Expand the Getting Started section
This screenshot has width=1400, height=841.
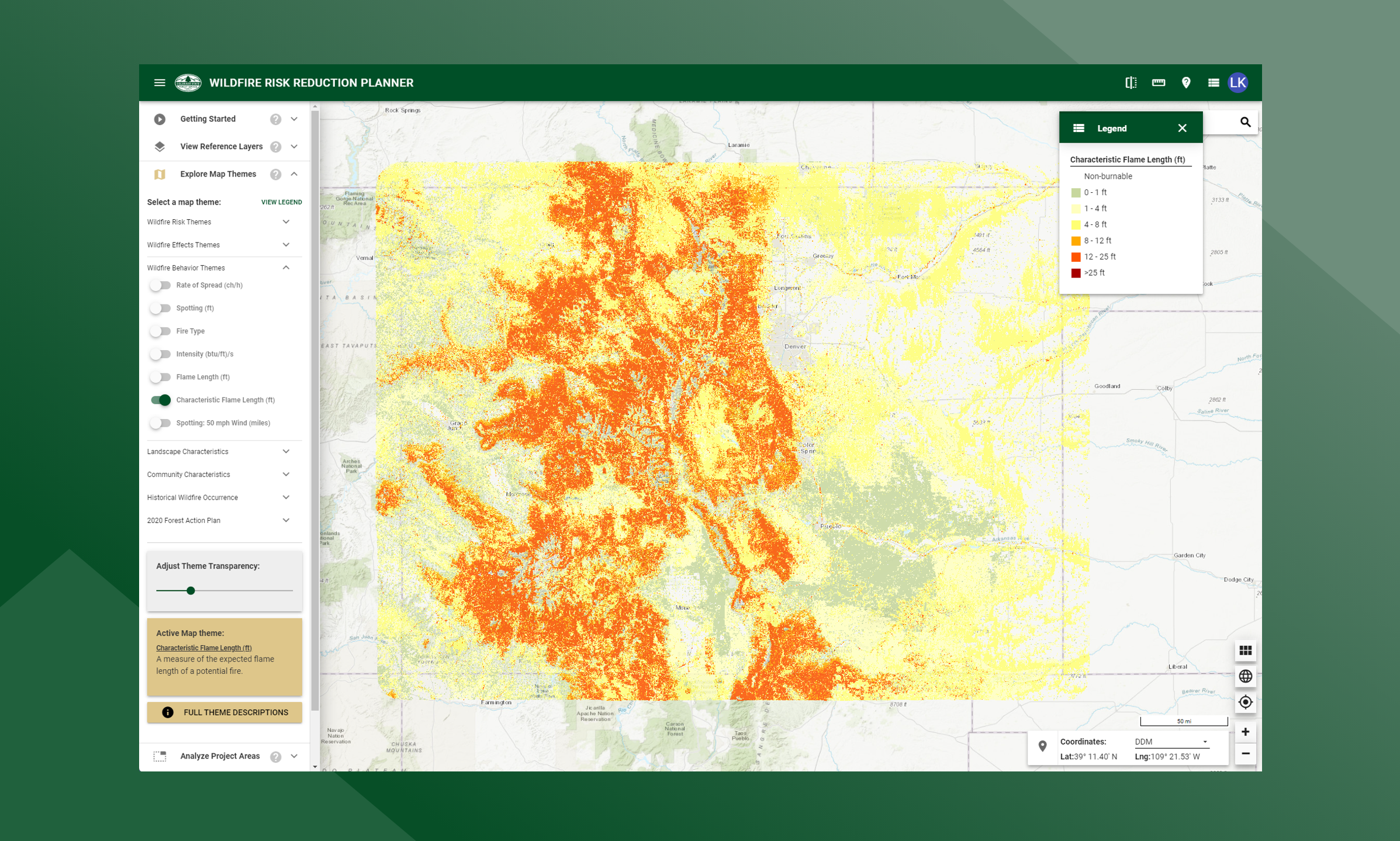coord(294,119)
